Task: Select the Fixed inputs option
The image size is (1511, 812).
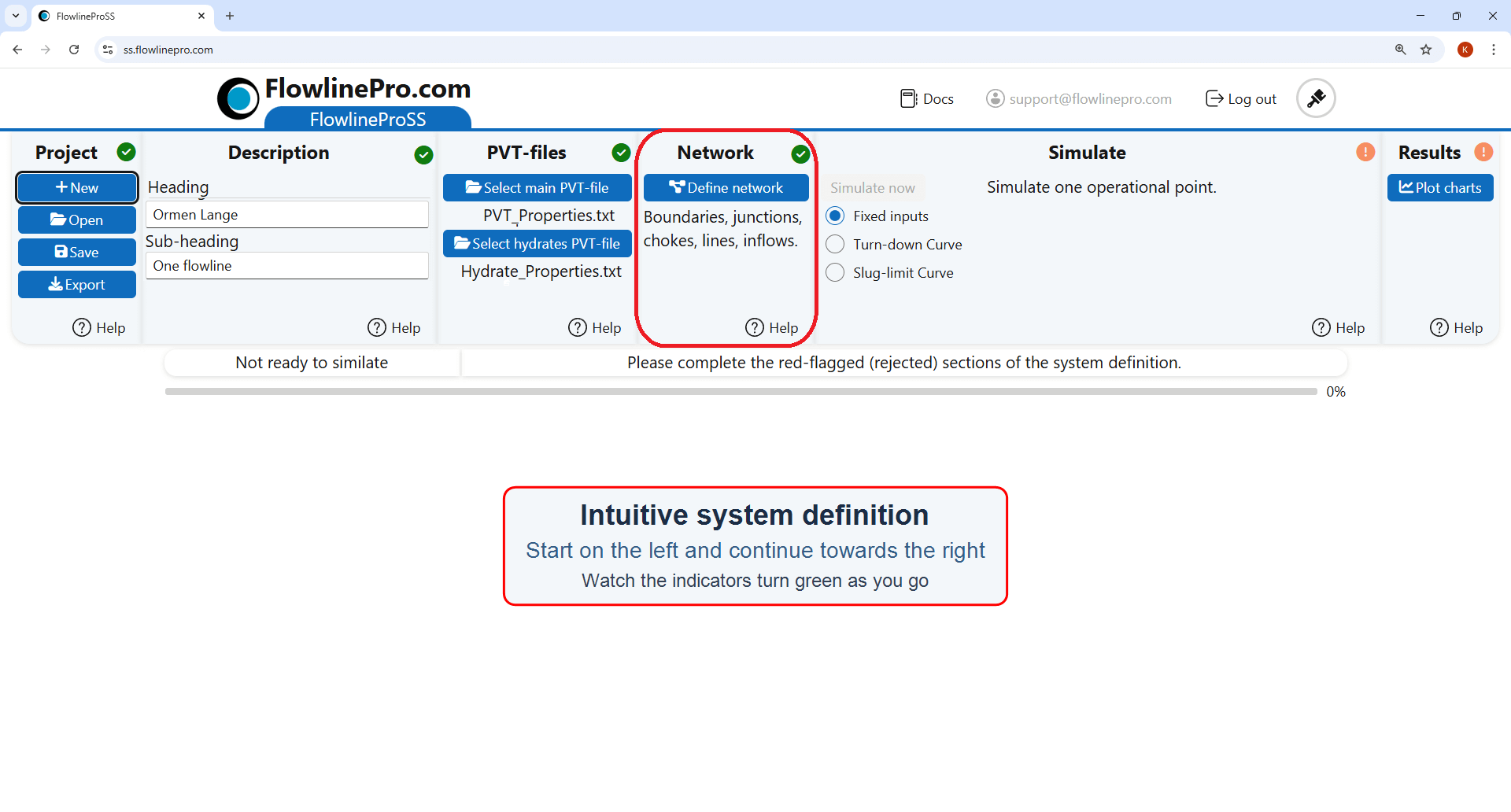Action: point(836,216)
